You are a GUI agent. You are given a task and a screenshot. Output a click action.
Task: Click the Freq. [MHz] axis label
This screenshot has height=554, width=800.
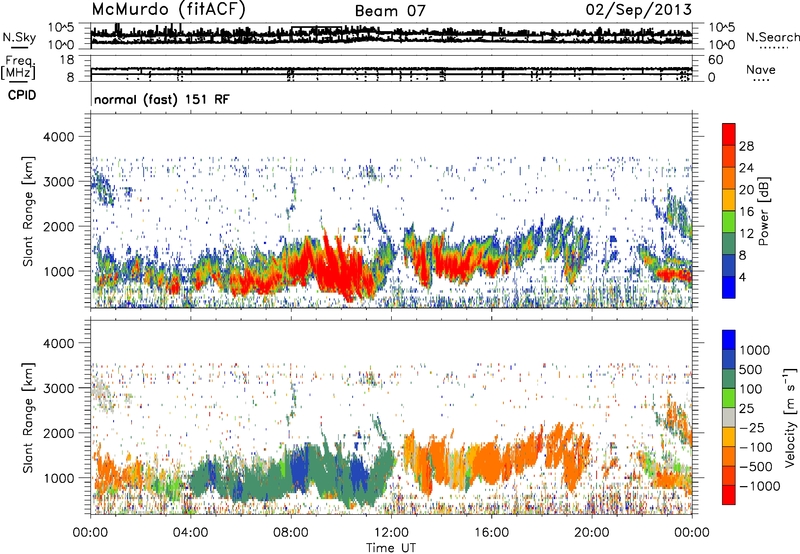18,67
